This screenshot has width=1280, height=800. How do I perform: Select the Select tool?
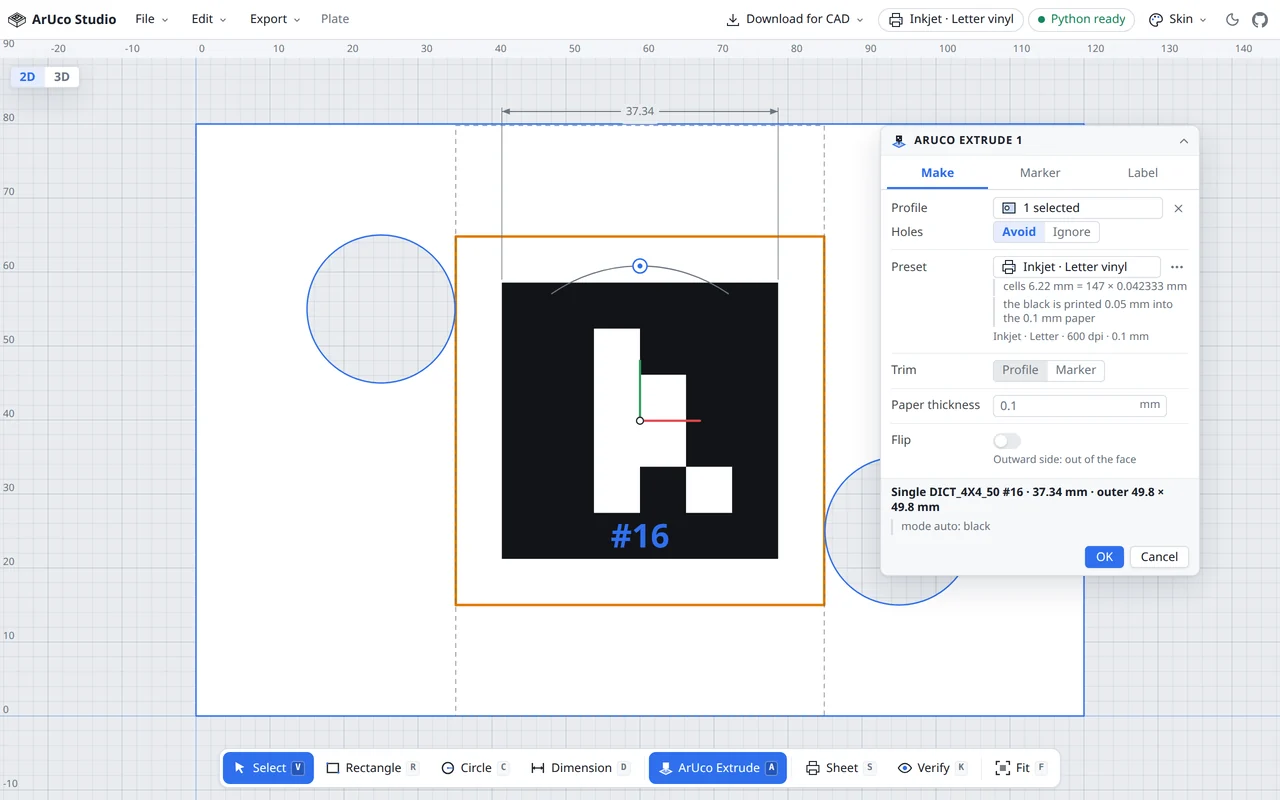click(x=268, y=768)
